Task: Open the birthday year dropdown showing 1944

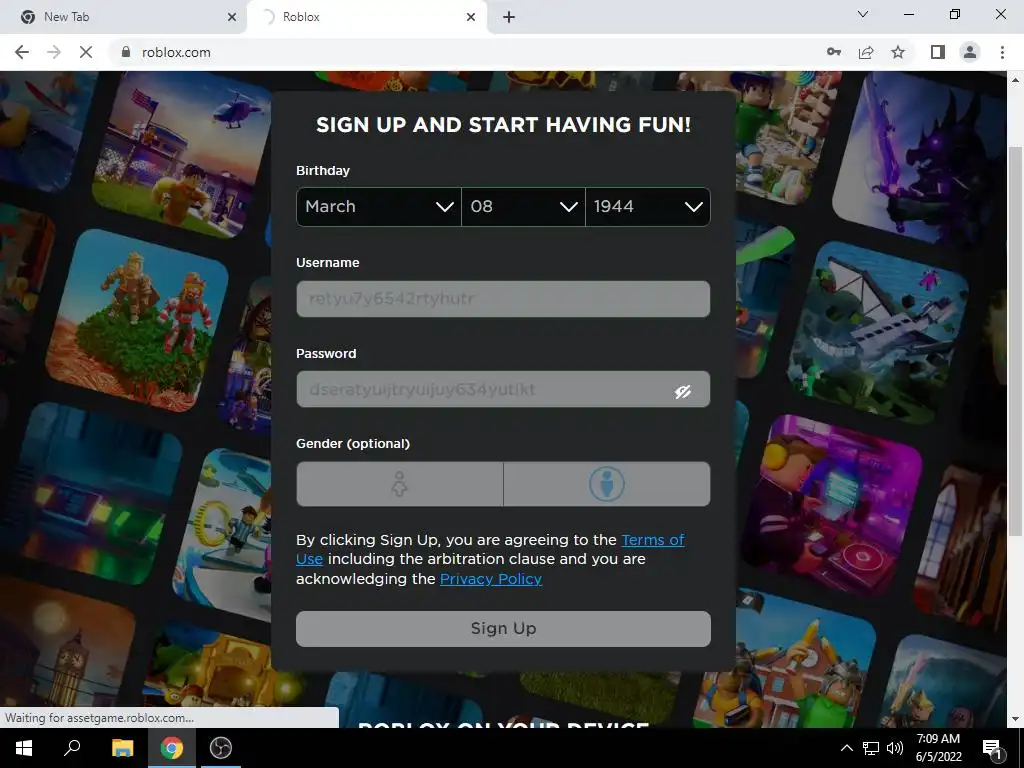Action: coord(648,206)
